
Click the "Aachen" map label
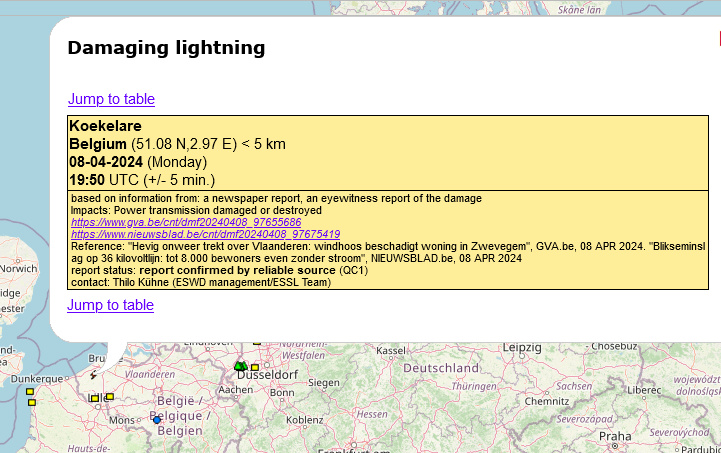point(236,390)
